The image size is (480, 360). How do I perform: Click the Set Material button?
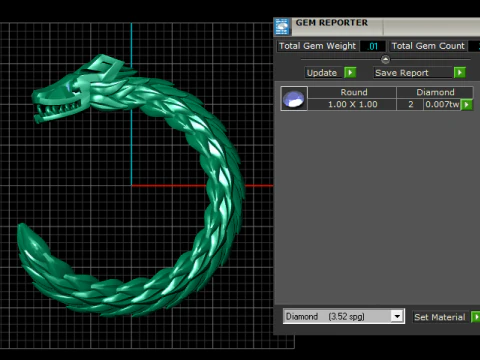441,317
